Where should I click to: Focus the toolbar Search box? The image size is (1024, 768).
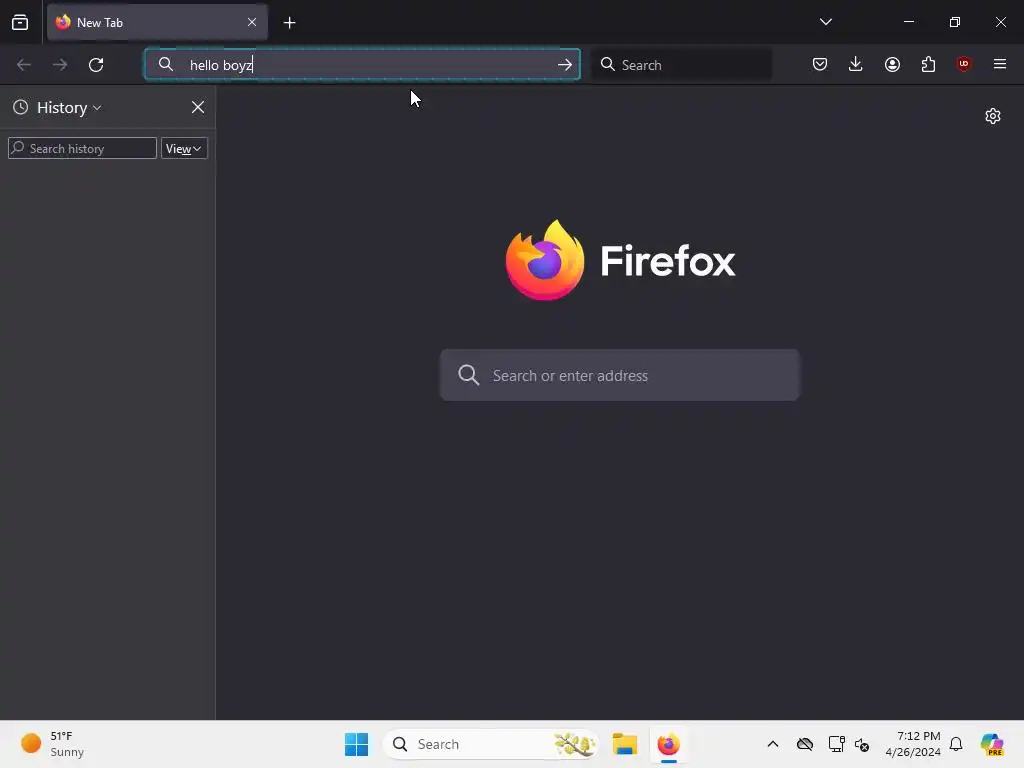[681, 65]
